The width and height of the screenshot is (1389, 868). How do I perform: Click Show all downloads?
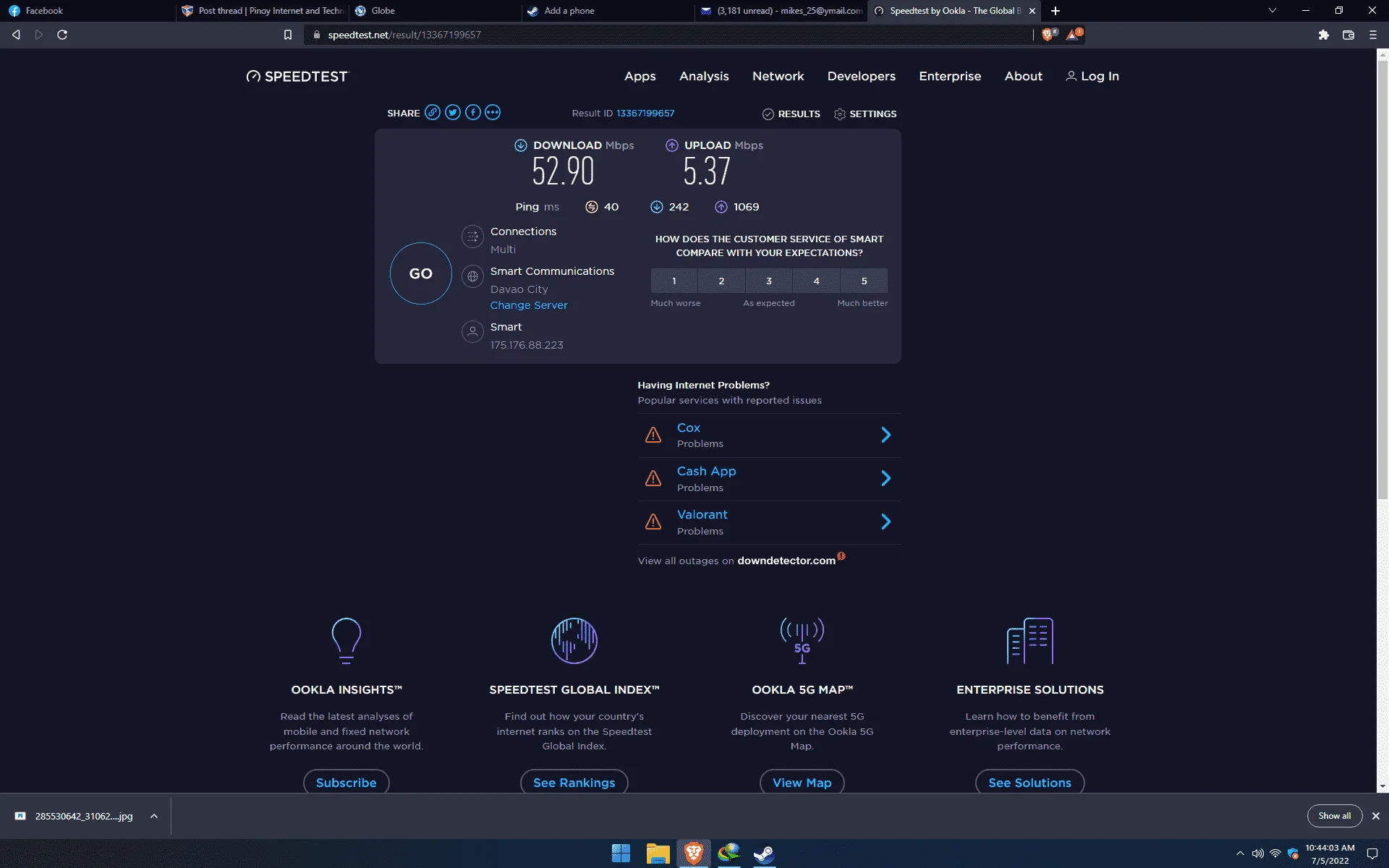click(x=1334, y=816)
